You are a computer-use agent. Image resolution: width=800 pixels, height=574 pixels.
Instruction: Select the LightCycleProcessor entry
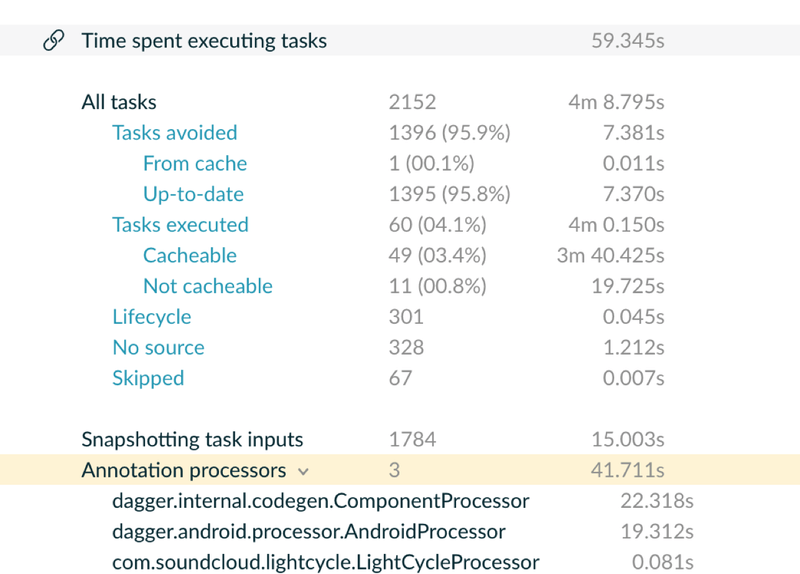326,562
